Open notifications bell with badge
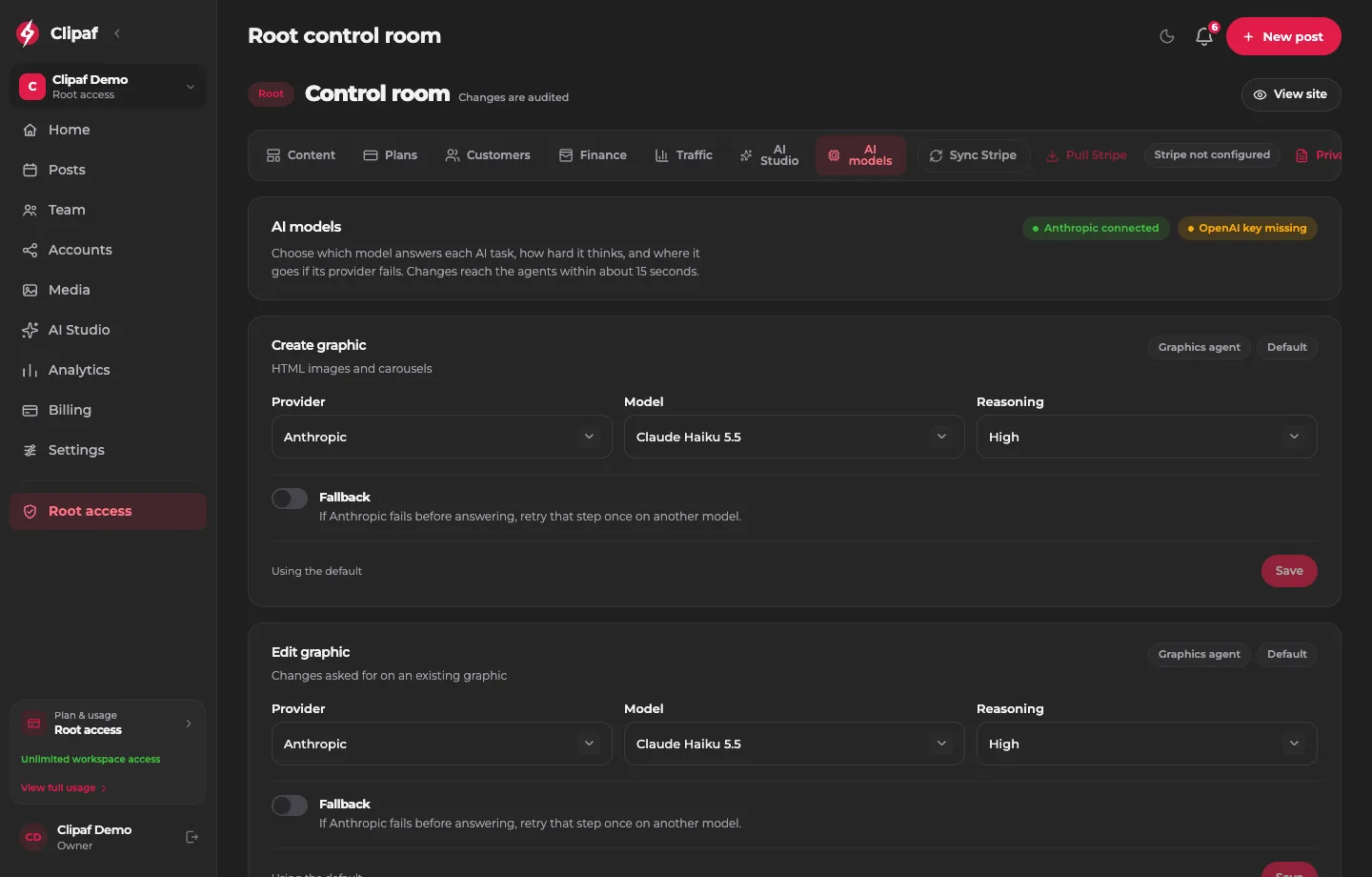Image resolution: width=1372 pixels, height=877 pixels. click(1204, 36)
